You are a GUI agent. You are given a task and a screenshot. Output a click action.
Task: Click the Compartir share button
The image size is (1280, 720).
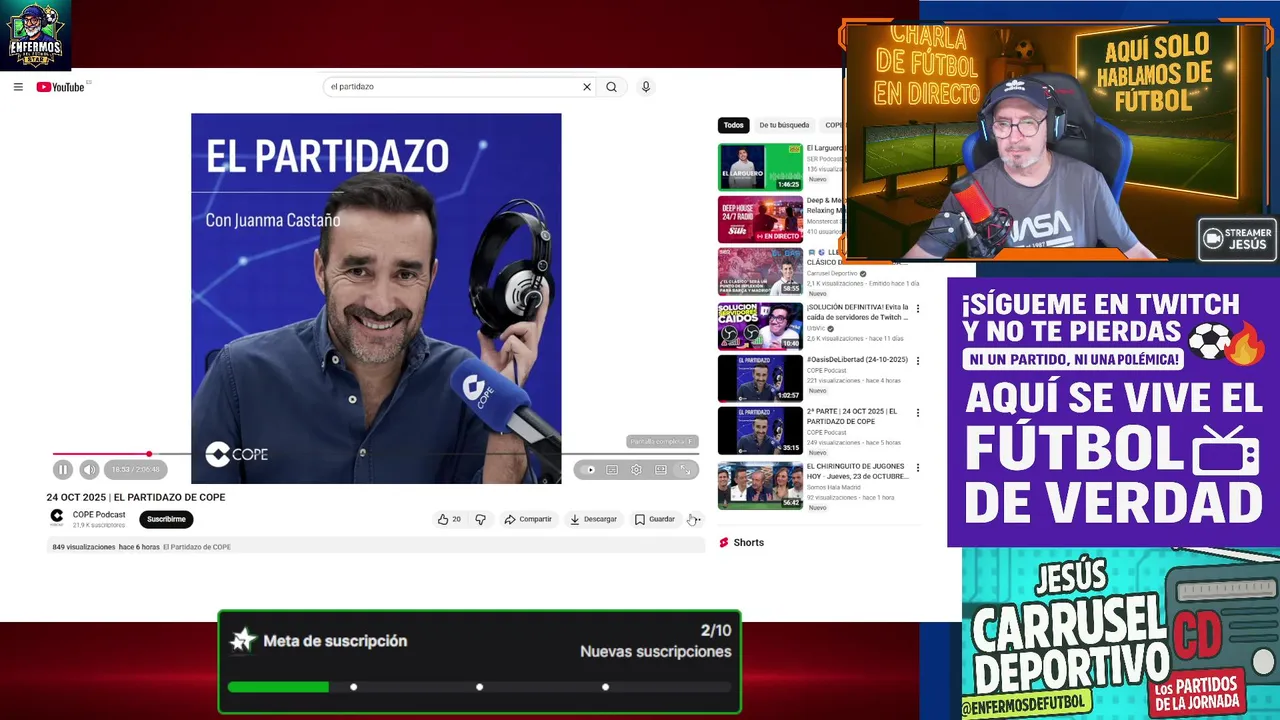click(528, 519)
